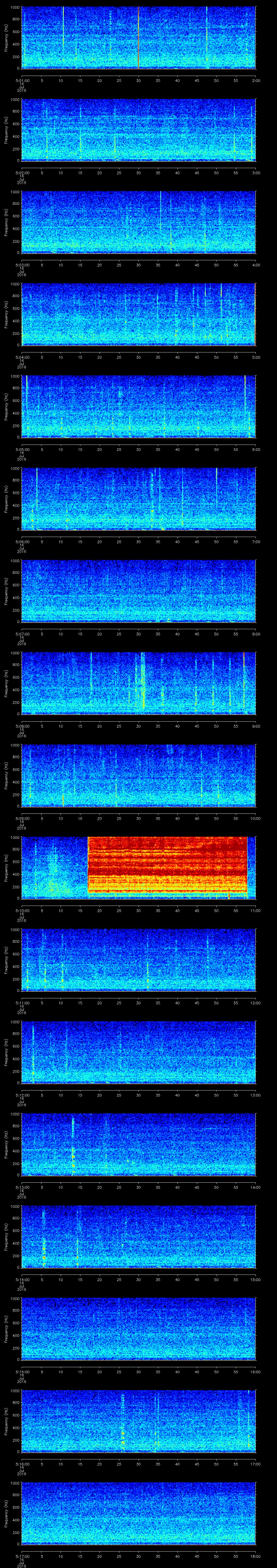Click the '5:02:00' start time label
Viewport: 277px width, 1568px height.
(22, 173)
